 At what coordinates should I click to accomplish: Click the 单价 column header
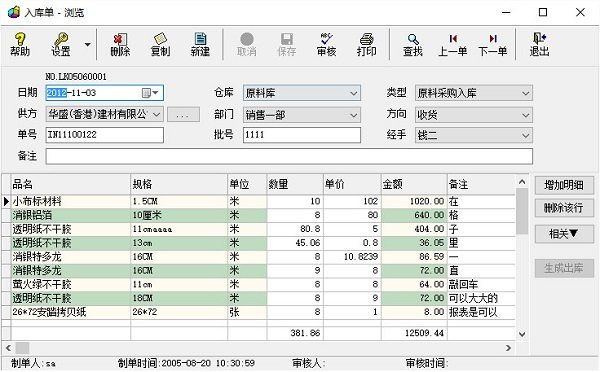point(352,184)
